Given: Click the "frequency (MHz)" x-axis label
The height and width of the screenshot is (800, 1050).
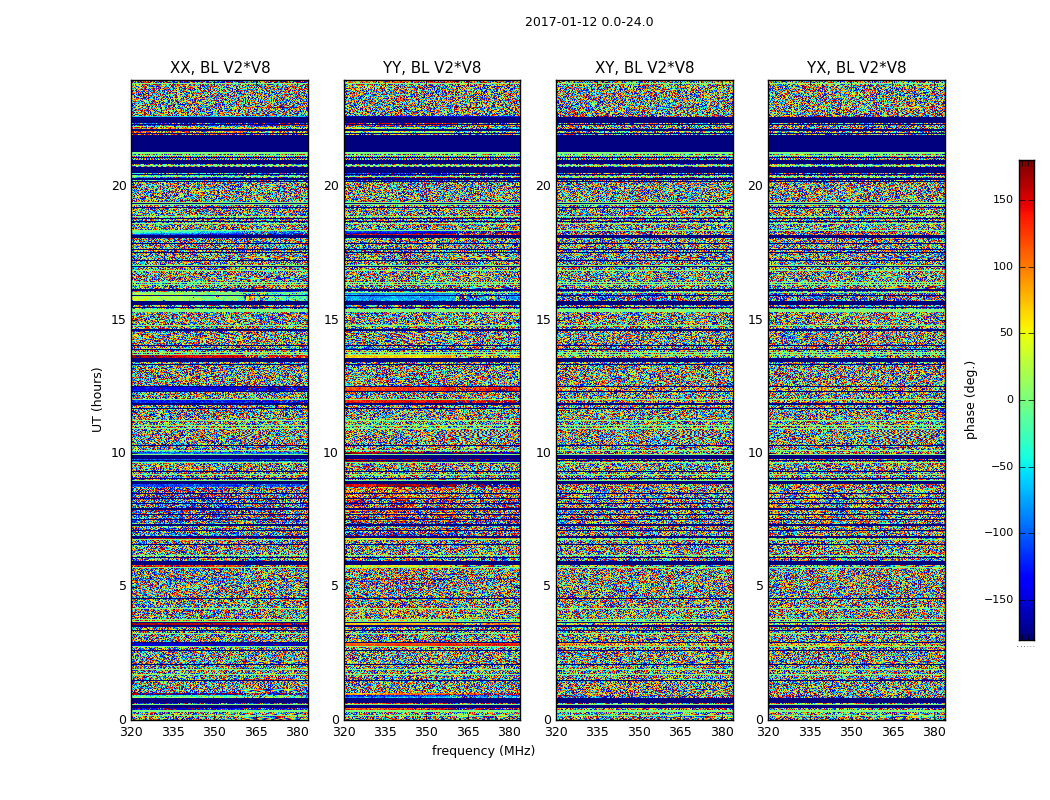Looking at the screenshot, I should [483, 750].
